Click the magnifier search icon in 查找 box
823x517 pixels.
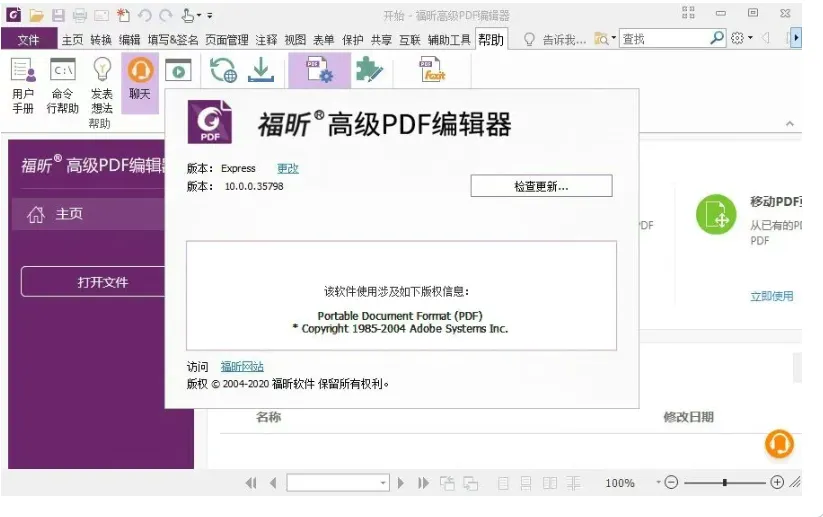click(717, 38)
